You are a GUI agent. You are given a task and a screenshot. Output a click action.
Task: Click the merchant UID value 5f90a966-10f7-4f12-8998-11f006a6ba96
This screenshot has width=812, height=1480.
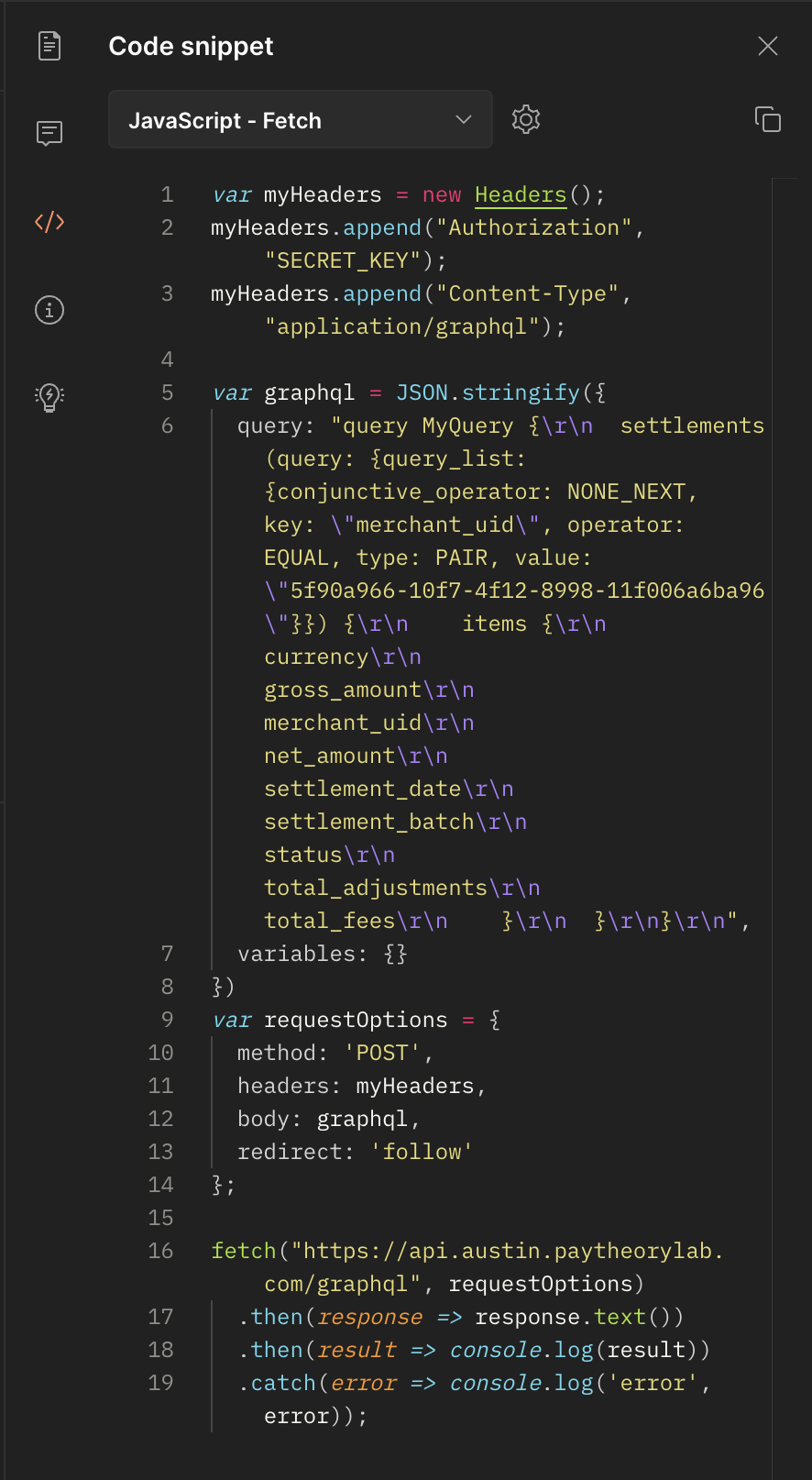pyautogui.click(x=527, y=591)
